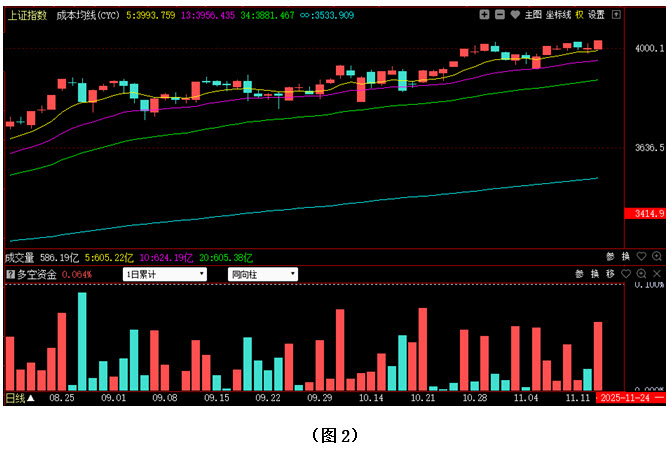Click the heart favorite icon in top toolbar
The height and width of the screenshot is (456, 671).
point(514,15)
